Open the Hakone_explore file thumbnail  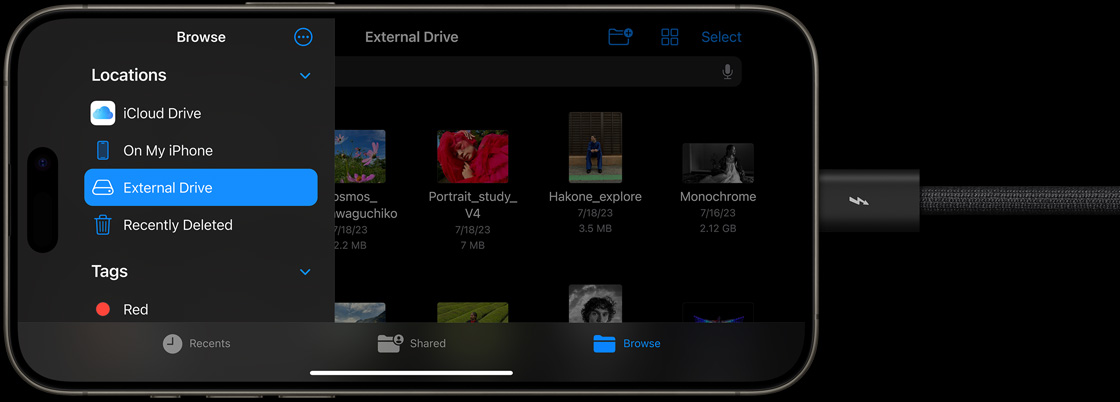pyautogui.click(x=595, y=147)
